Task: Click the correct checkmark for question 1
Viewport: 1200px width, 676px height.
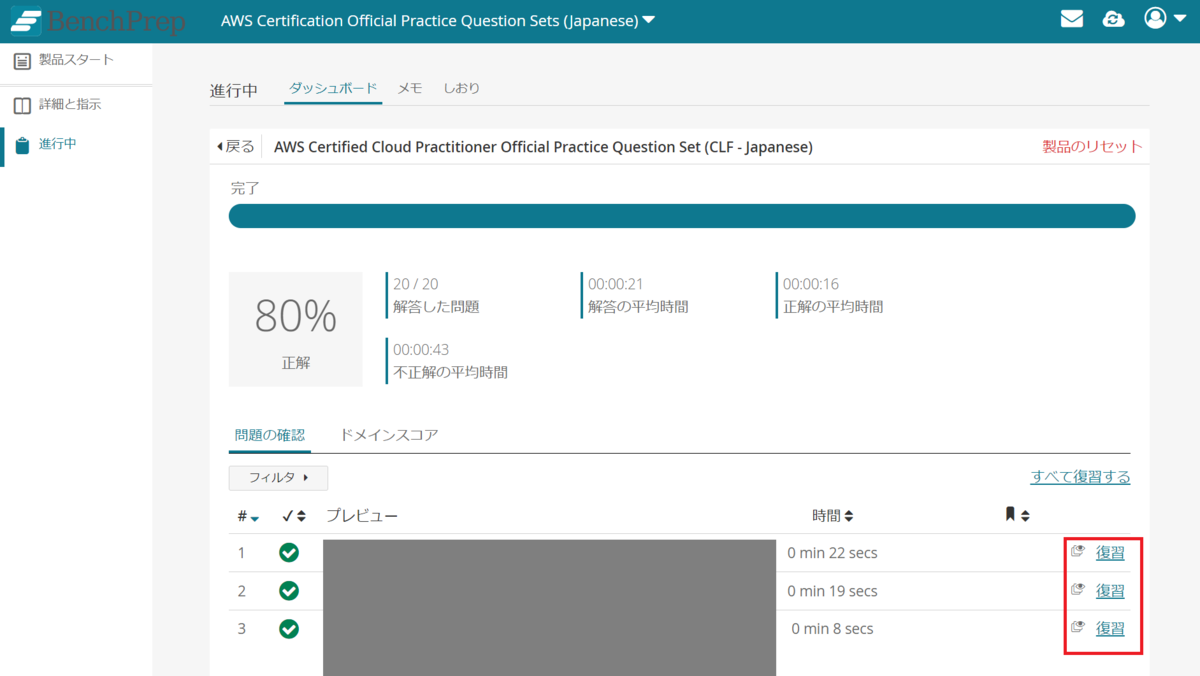Action: [289, 553]
